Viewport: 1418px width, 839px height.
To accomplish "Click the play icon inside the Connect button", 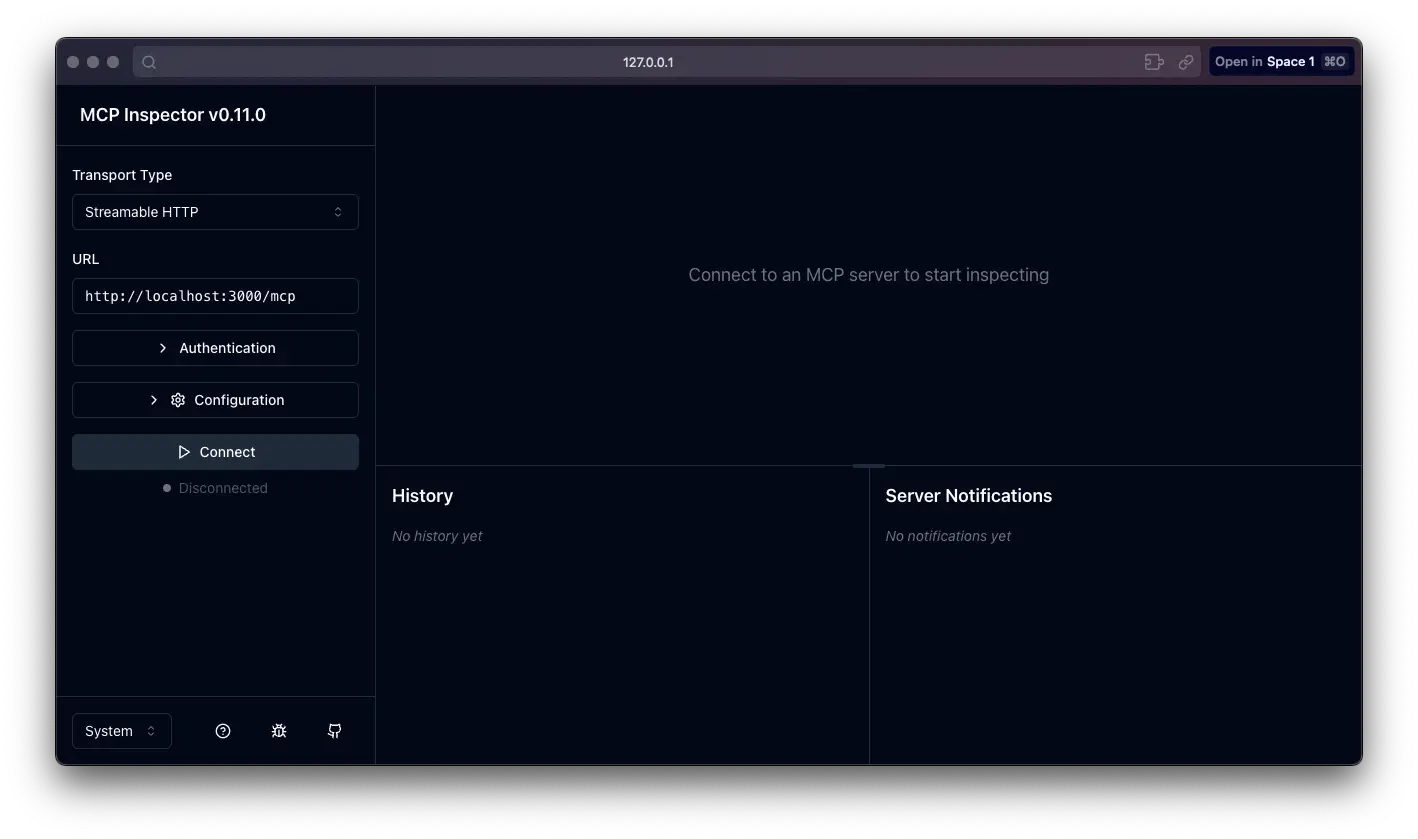I will coord(182,451).
